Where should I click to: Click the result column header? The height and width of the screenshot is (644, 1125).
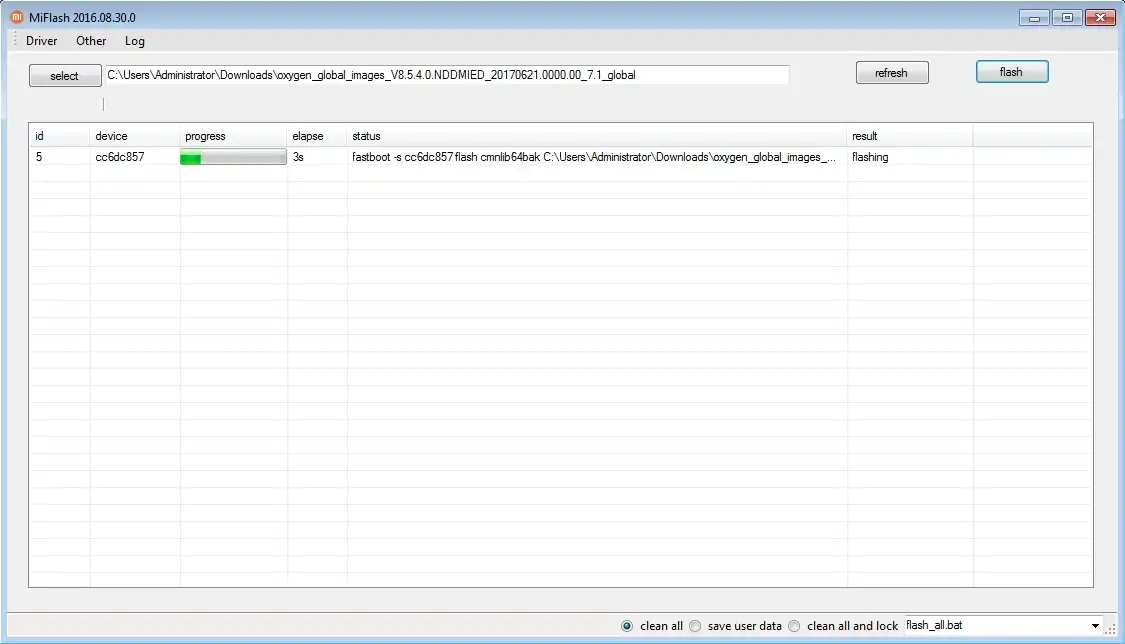point(864,136)
